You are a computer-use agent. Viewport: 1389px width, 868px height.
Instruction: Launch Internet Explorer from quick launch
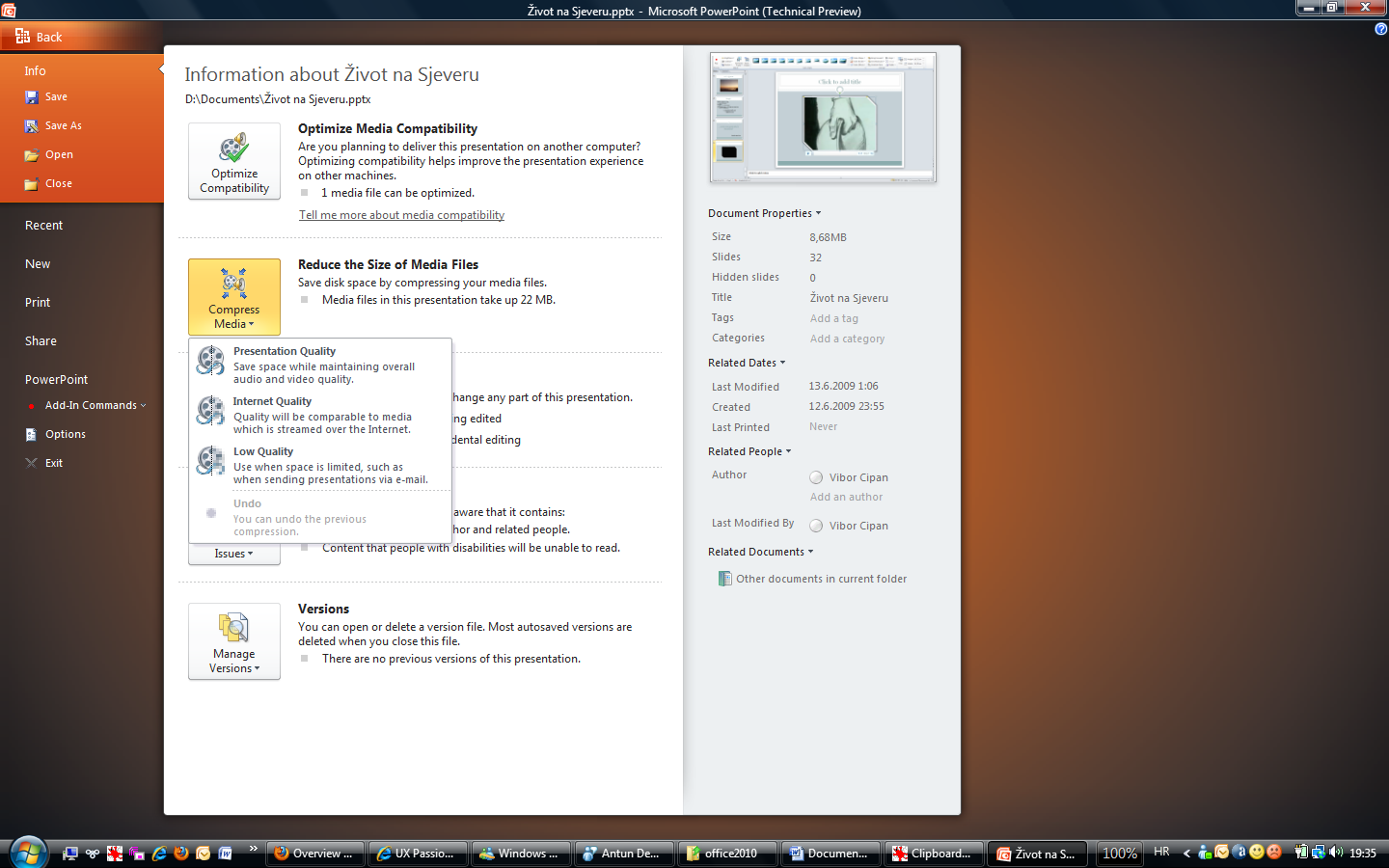click(x=159, y=853)
